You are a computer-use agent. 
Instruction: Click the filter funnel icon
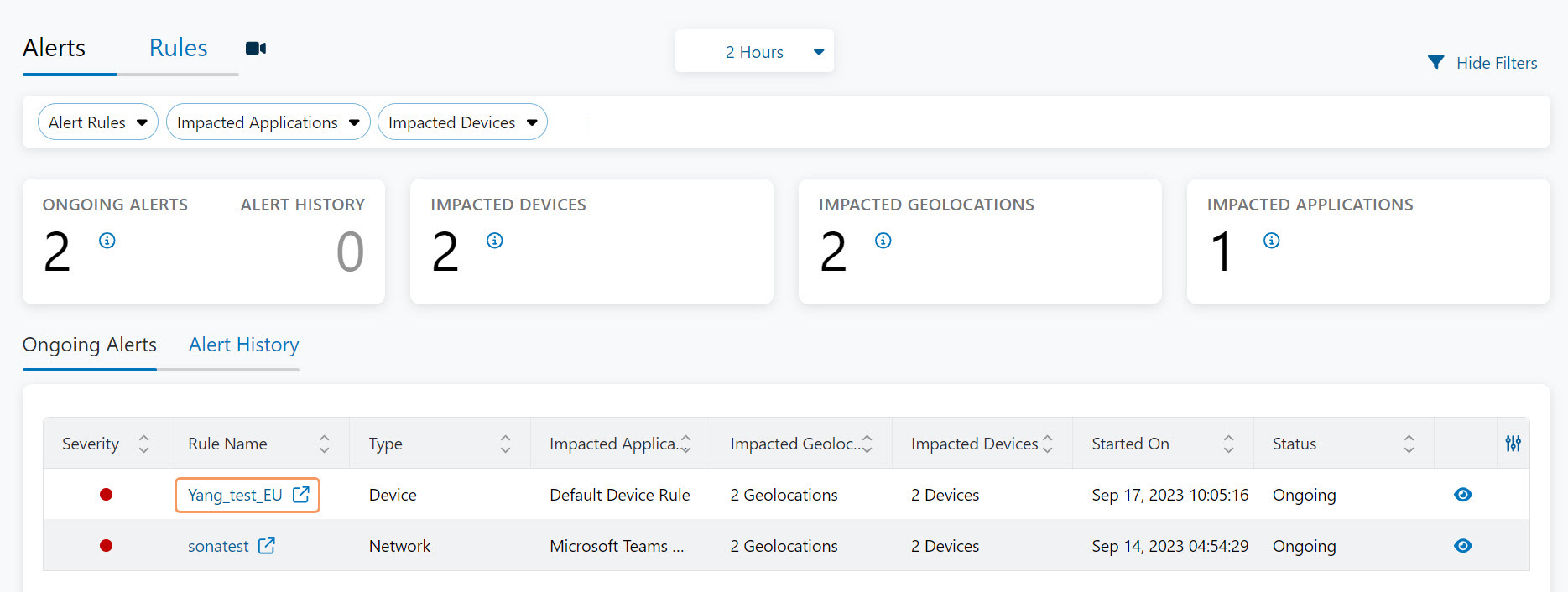coord(1436,63)
